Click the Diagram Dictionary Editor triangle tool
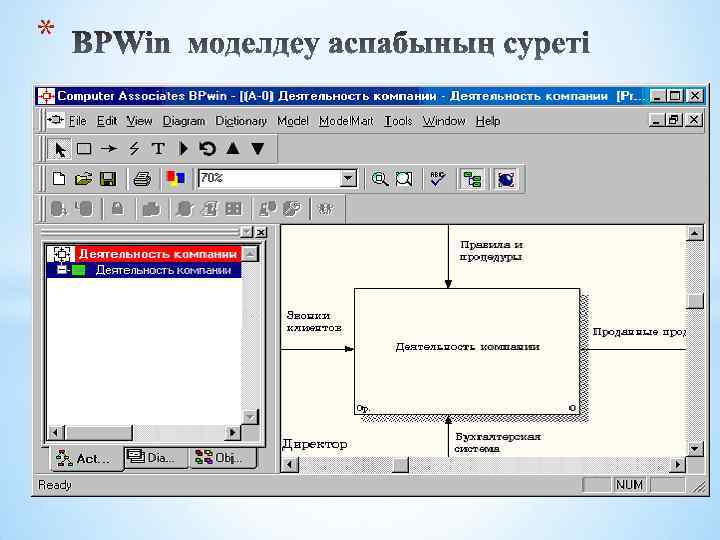This screenshot has width=720, height=540. [183, 149]
